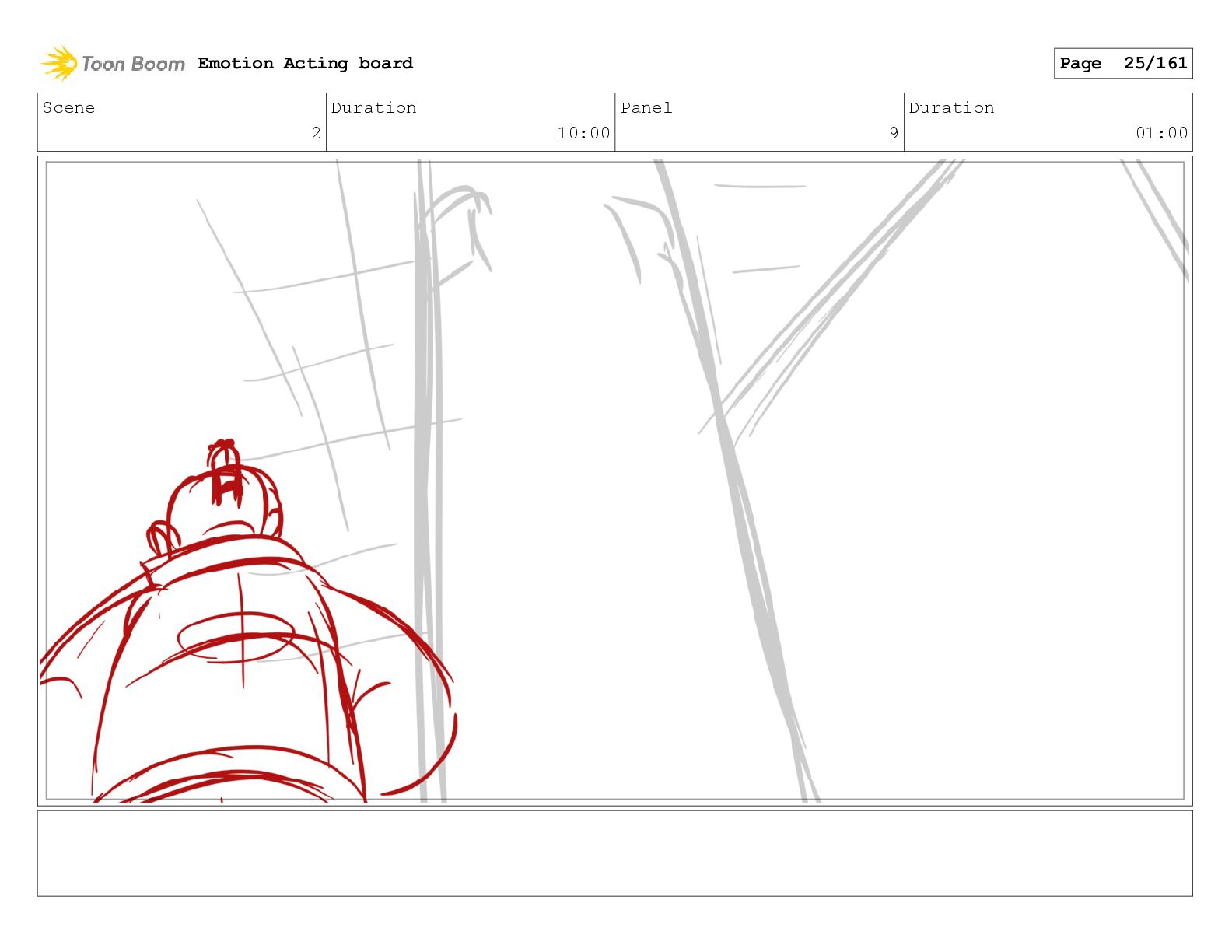The width and height of the screenshot is (1232, 952).
Task: Click the 'Scene' header label
Action: pos(68,107)
